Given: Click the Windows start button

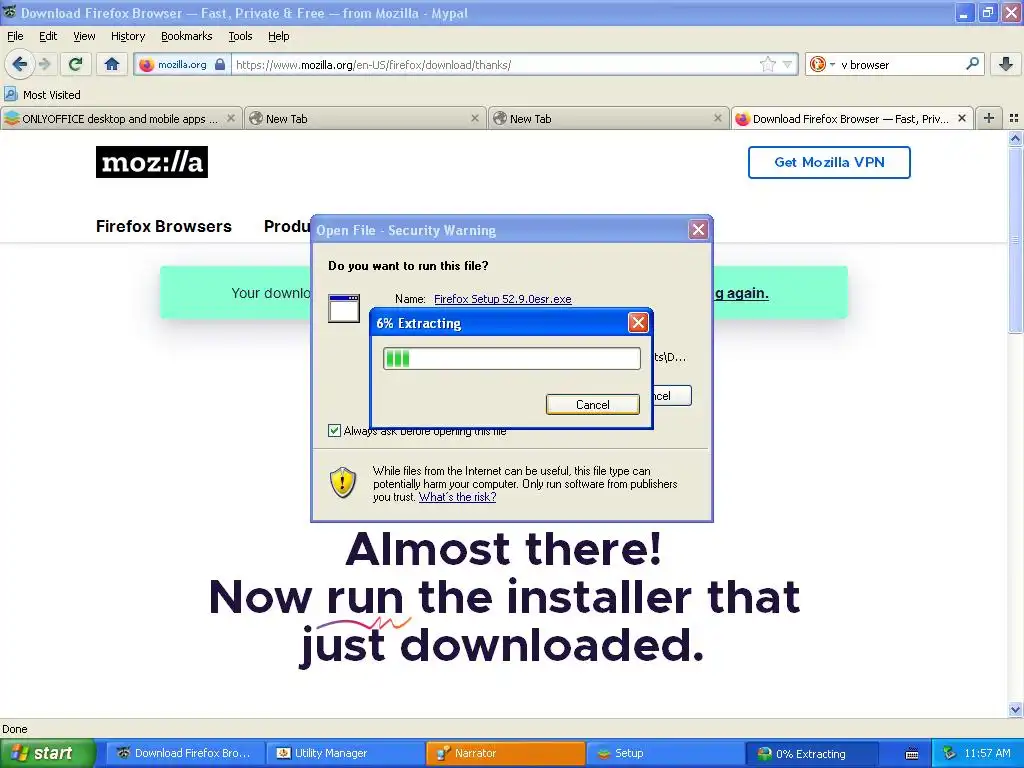Looking at the screenshot, I should [47, 753].
